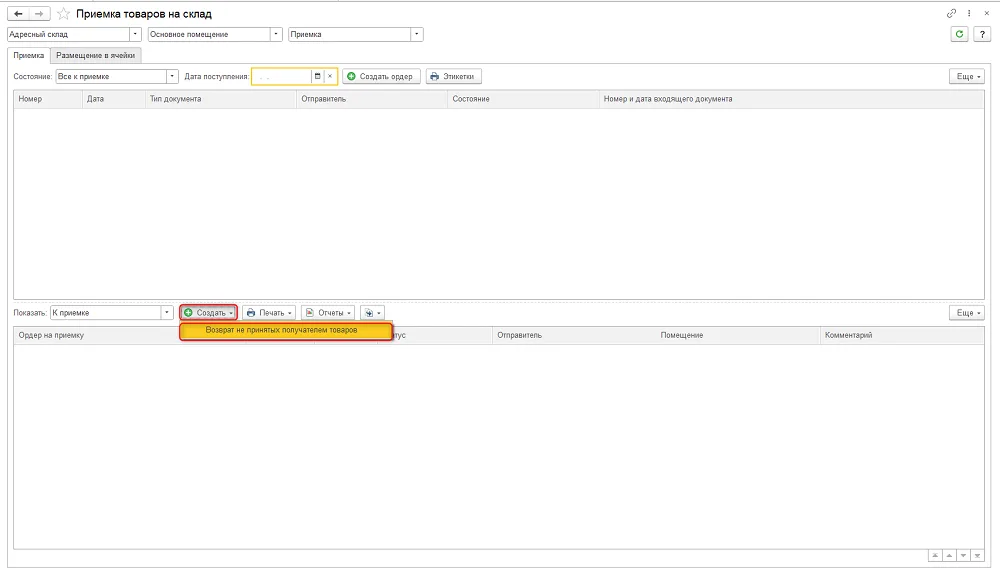Go forward with the right arrow

coord(39,13)
